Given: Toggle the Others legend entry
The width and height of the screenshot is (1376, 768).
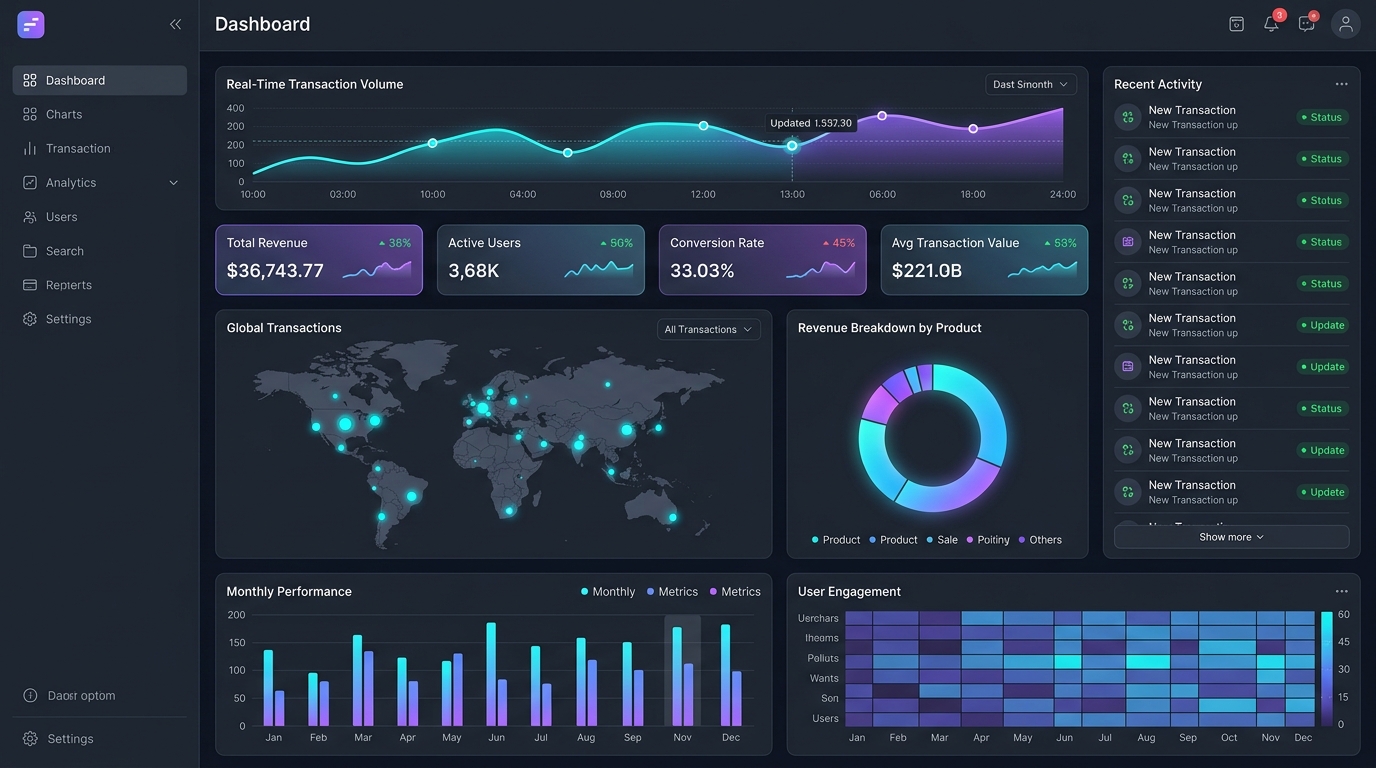Looking at the screenshot, I should click(x=1040, y=540).
